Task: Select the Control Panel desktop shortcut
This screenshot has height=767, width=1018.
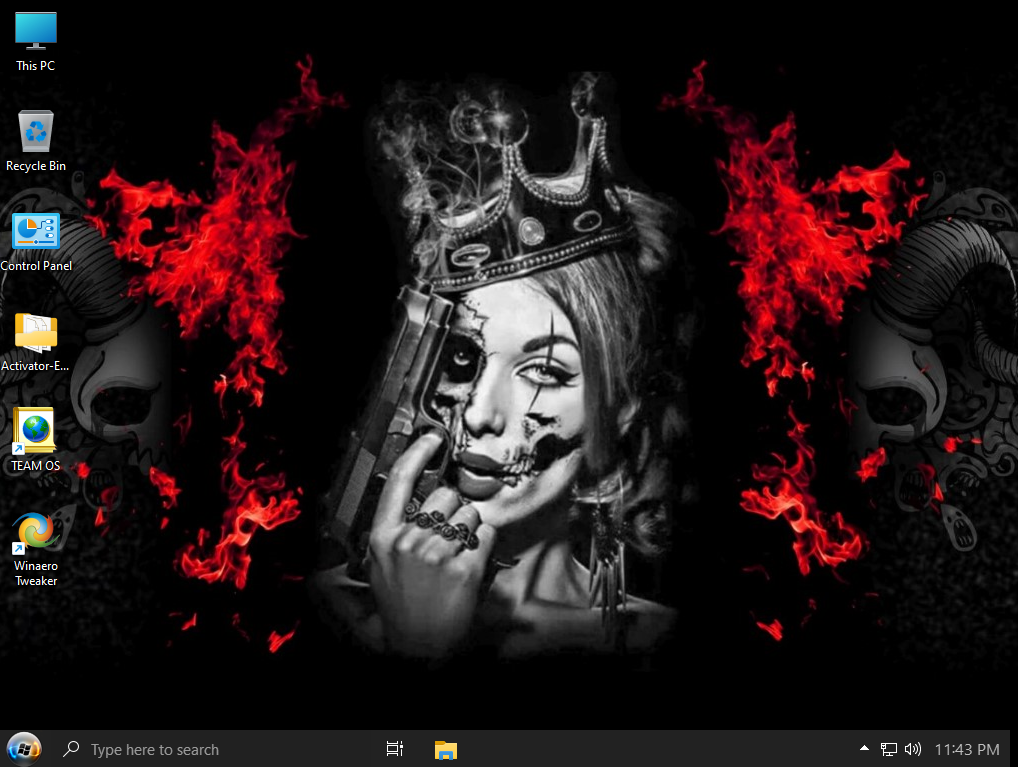Action: [36, 242]
